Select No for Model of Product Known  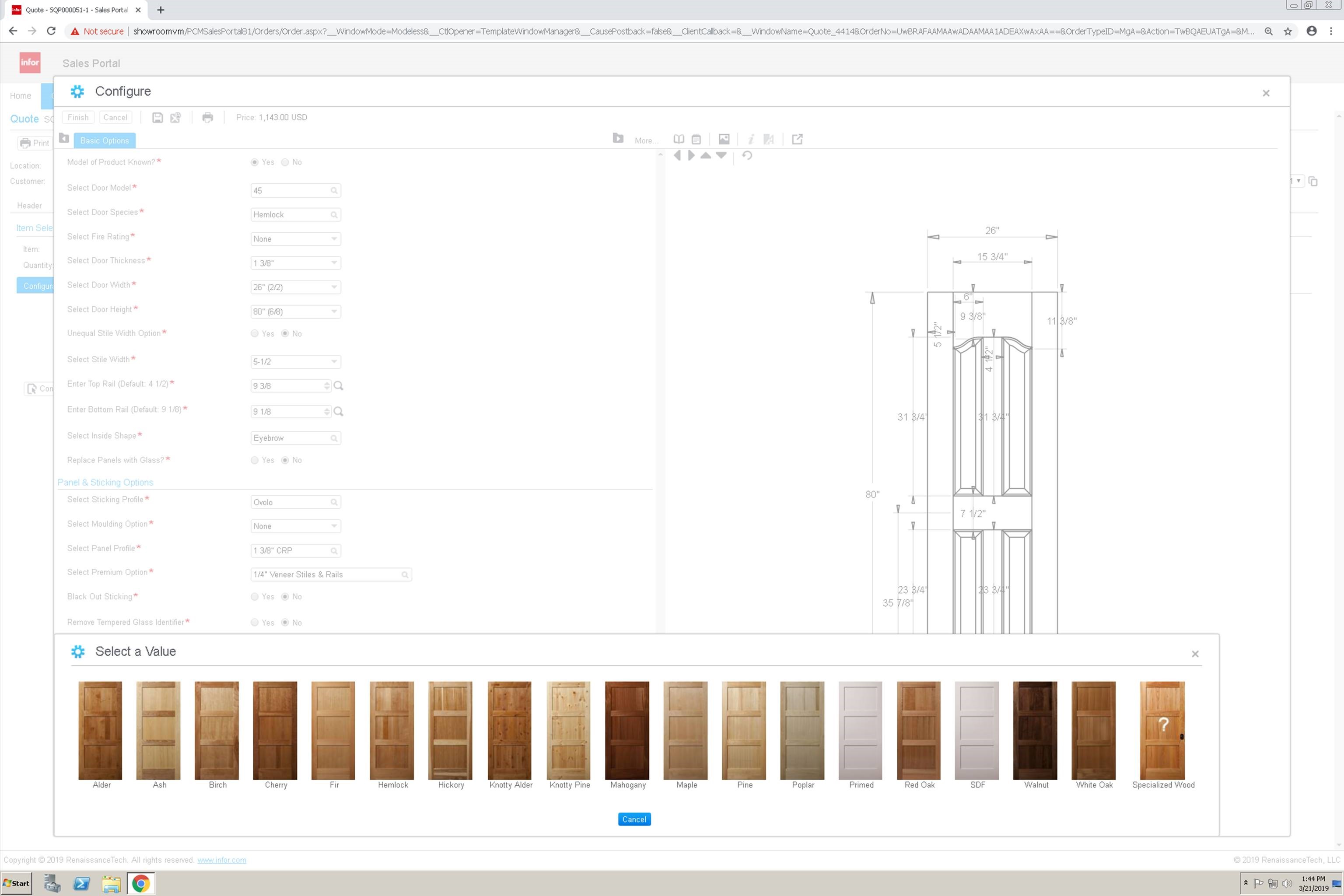pos(285,162)
